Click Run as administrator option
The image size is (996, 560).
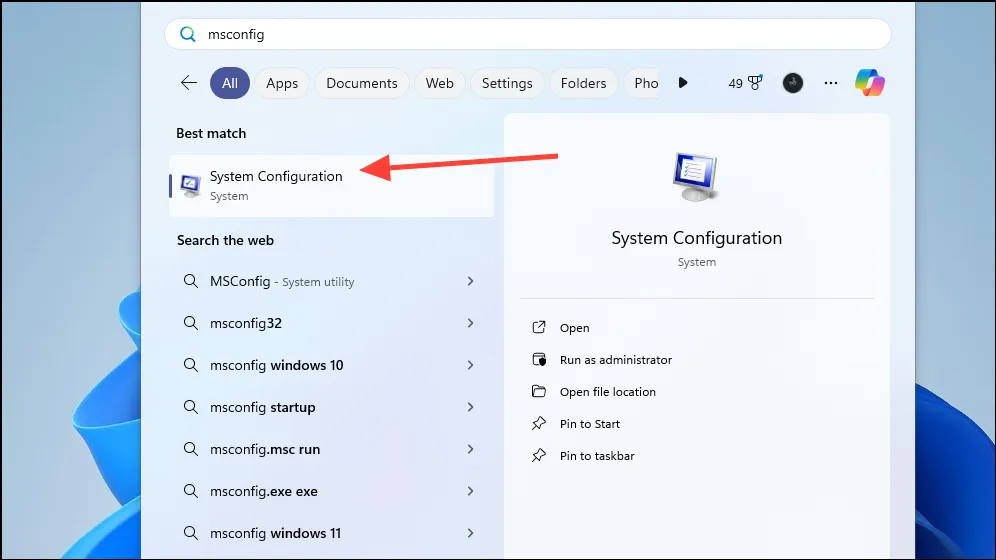tap(615, 360)
